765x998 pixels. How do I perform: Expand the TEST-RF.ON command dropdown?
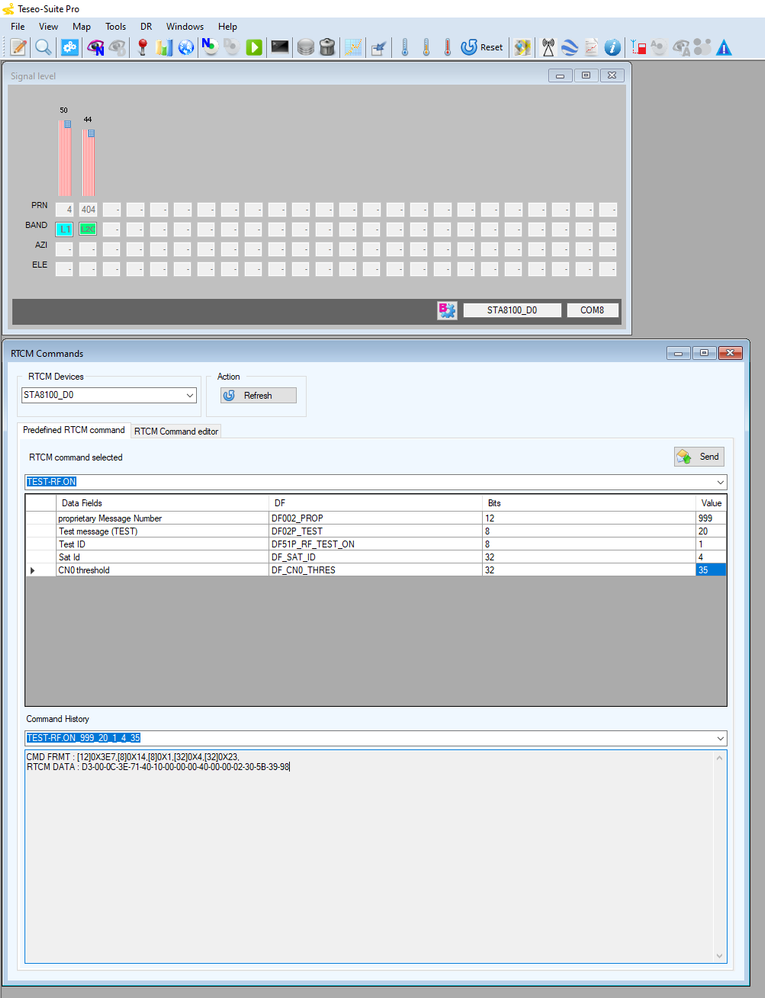[720, 482]
